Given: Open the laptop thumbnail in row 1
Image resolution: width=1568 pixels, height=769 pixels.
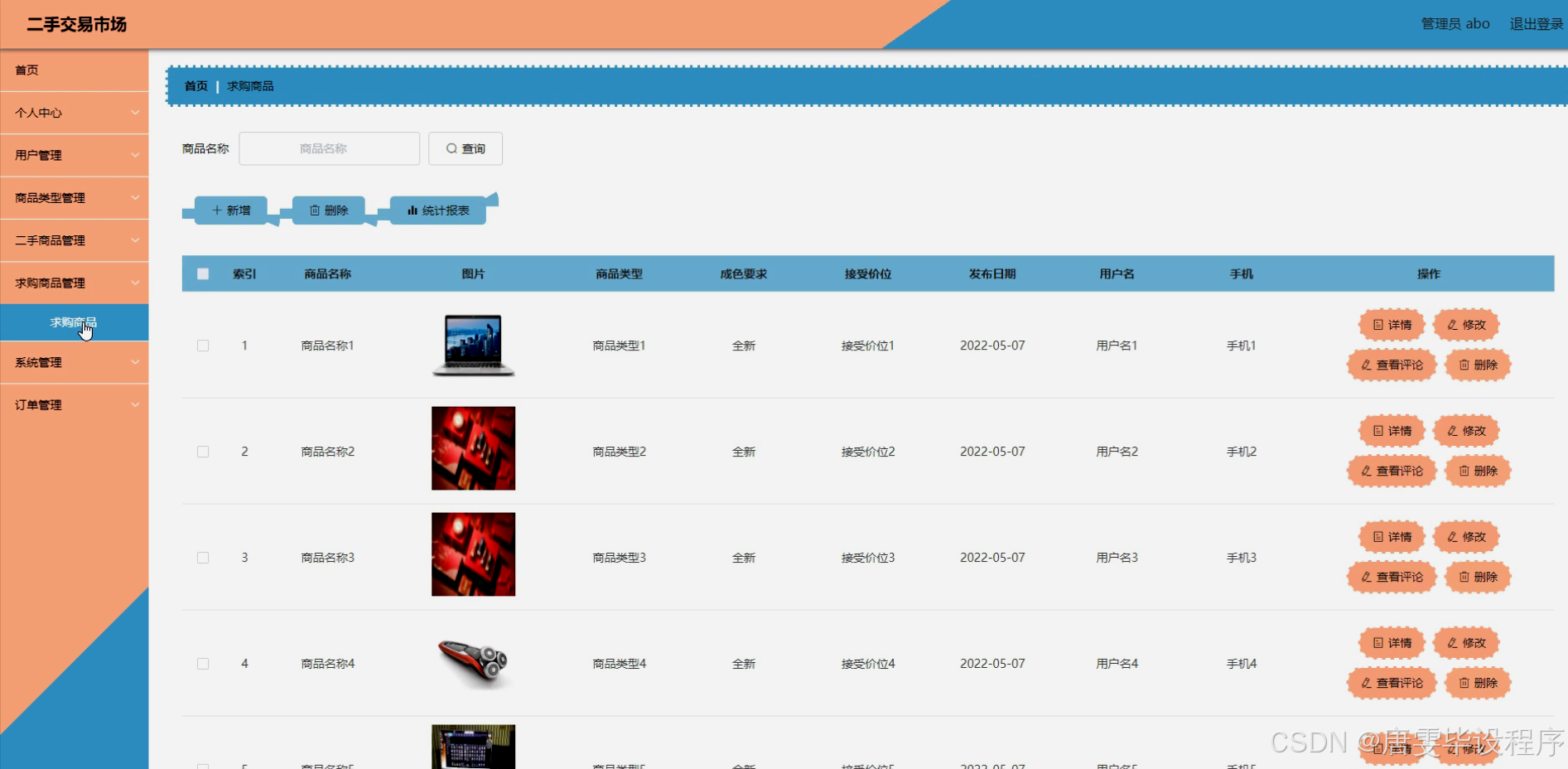Looking at the screenshot, I should pos(474,346).
